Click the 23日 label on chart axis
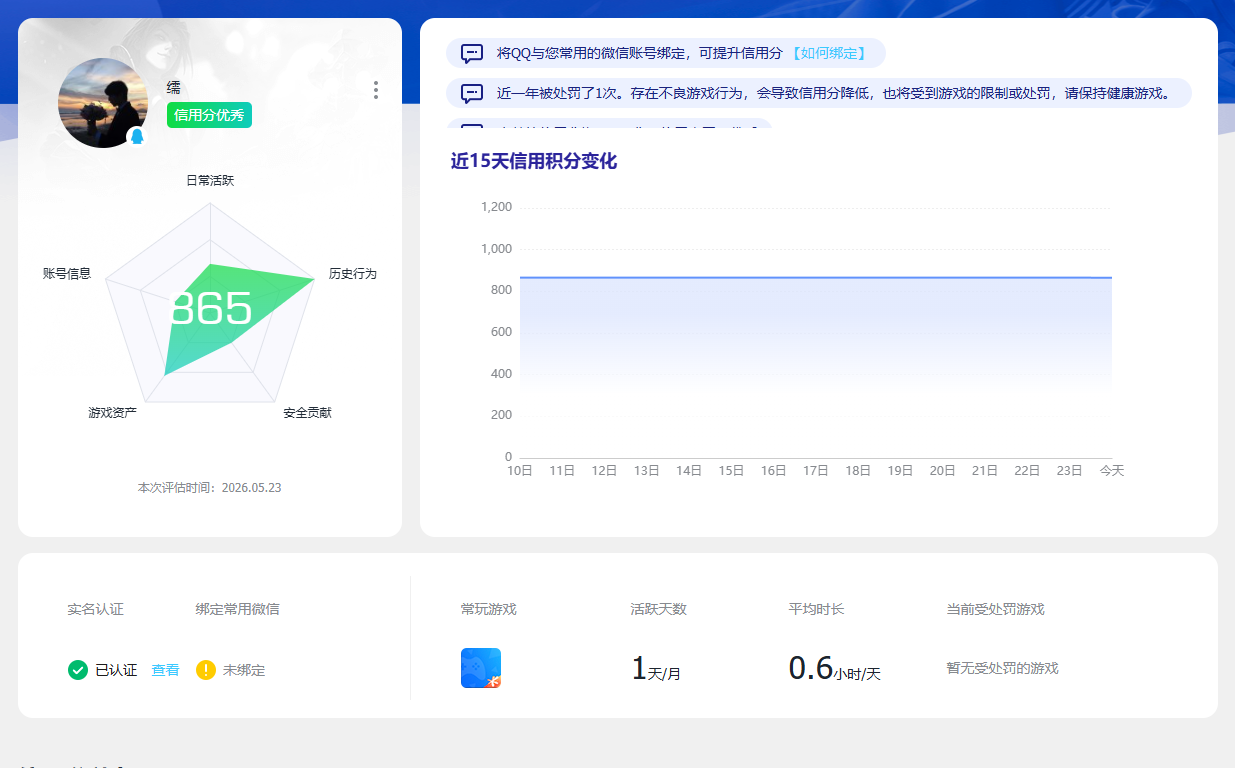 pos(1070,470)
